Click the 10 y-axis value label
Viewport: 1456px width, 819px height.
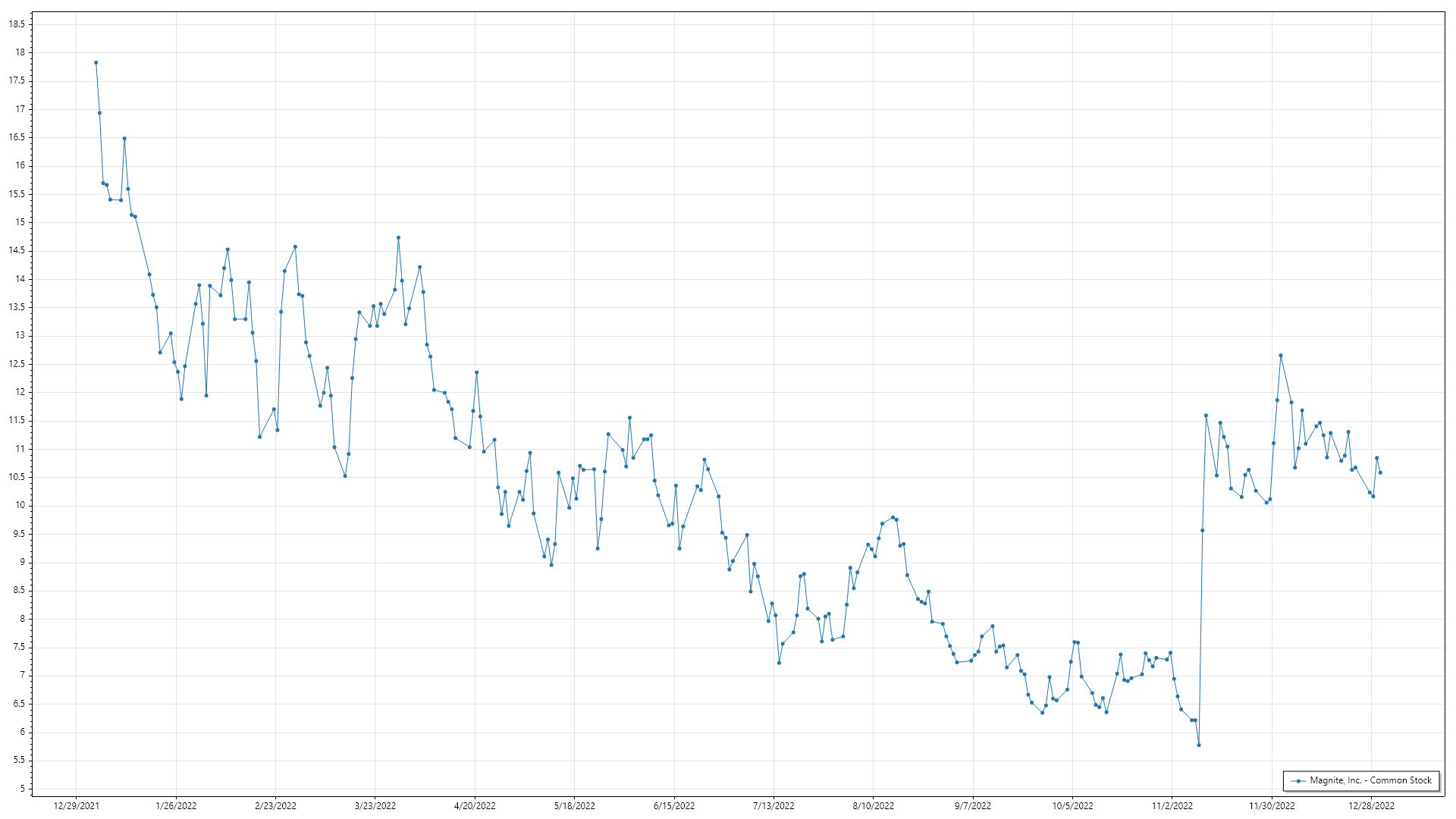20,506
